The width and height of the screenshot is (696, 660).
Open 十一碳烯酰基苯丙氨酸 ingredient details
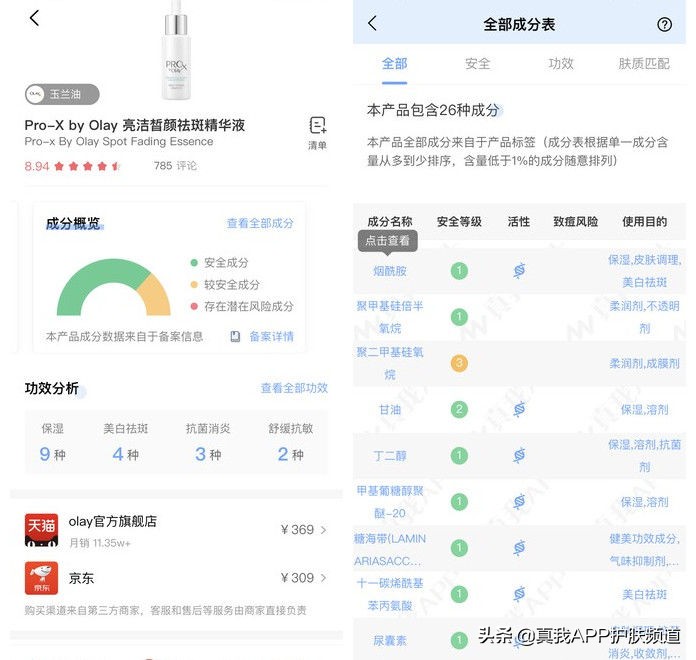(390, 594)
